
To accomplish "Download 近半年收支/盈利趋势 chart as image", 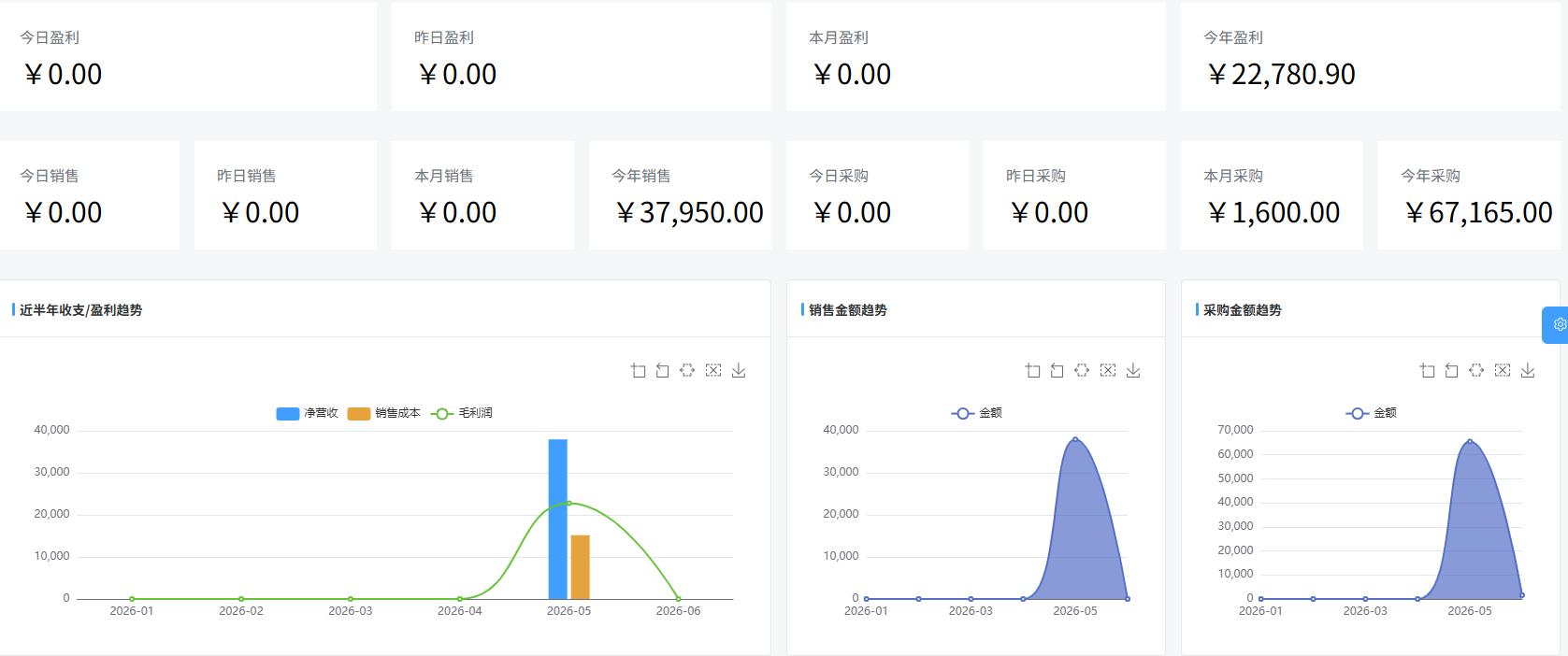I will (739, 371).
